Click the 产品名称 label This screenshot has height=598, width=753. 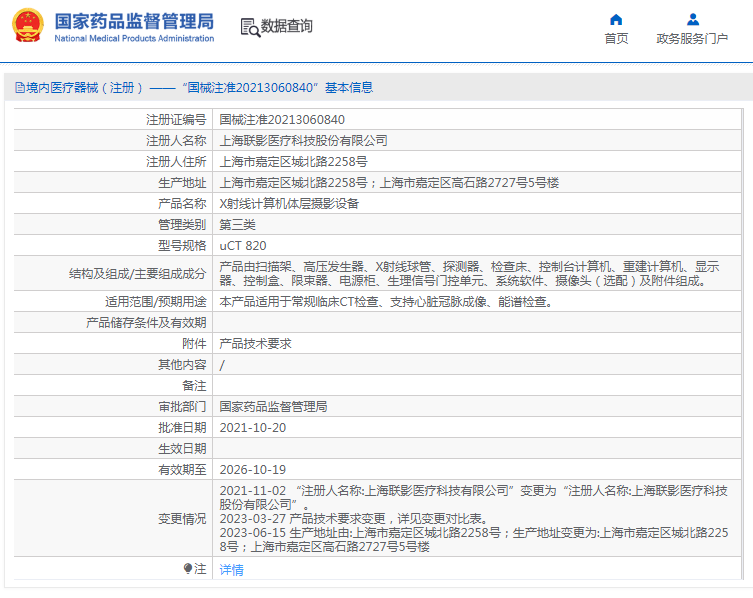click(182, 204)
